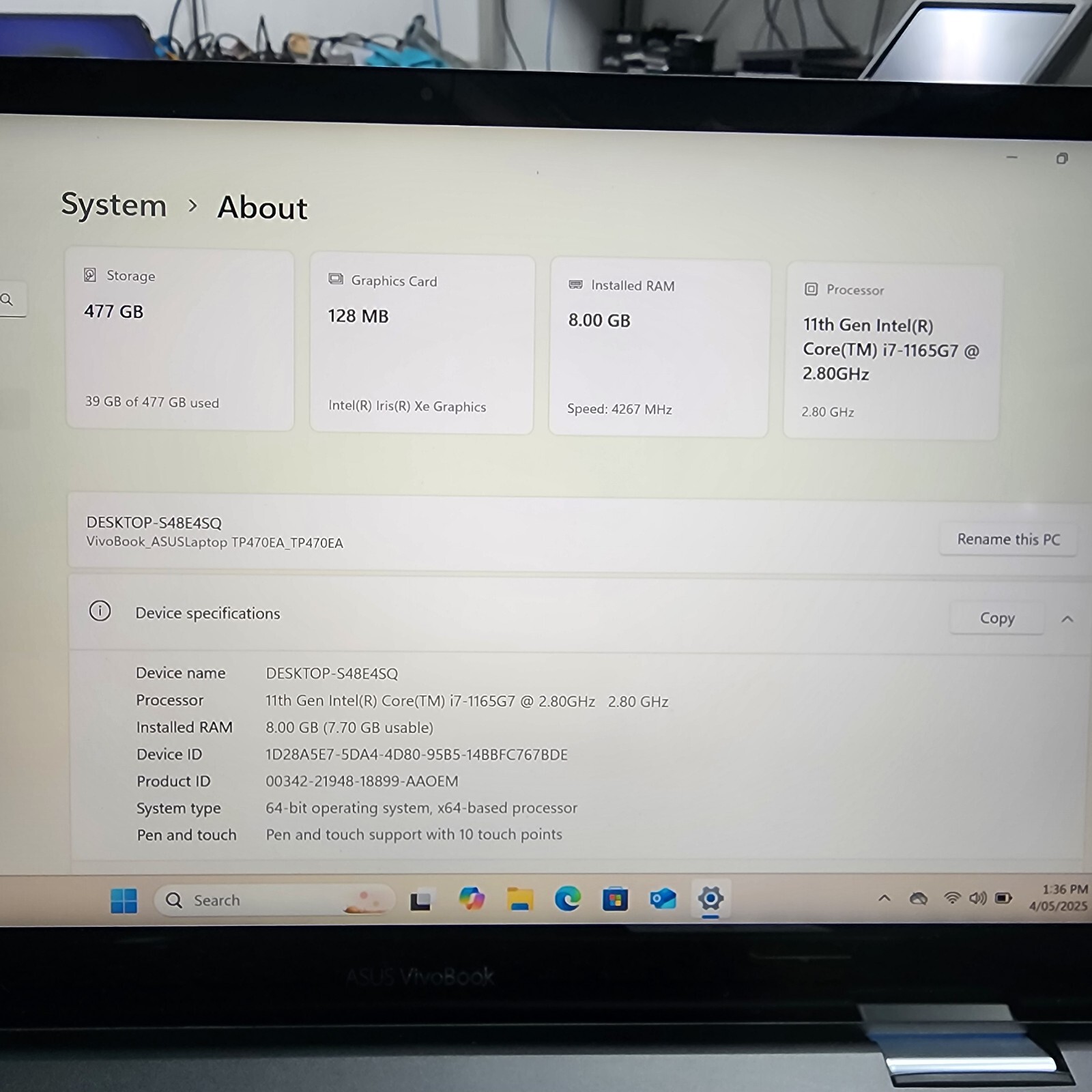Click 39 GB of 477 GB used text

[152, 402]
